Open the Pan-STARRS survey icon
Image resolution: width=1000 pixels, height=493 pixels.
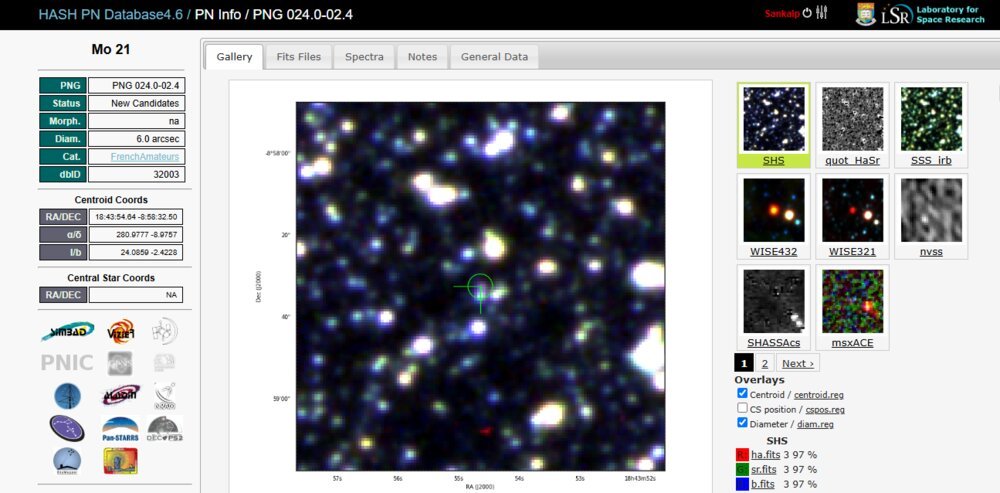pos(121,429)
